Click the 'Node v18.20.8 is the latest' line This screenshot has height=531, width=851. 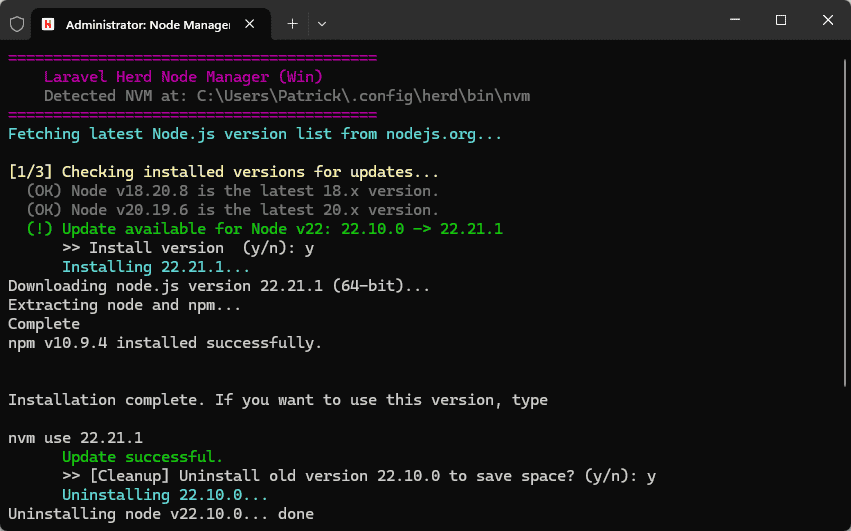click(232, 191)
